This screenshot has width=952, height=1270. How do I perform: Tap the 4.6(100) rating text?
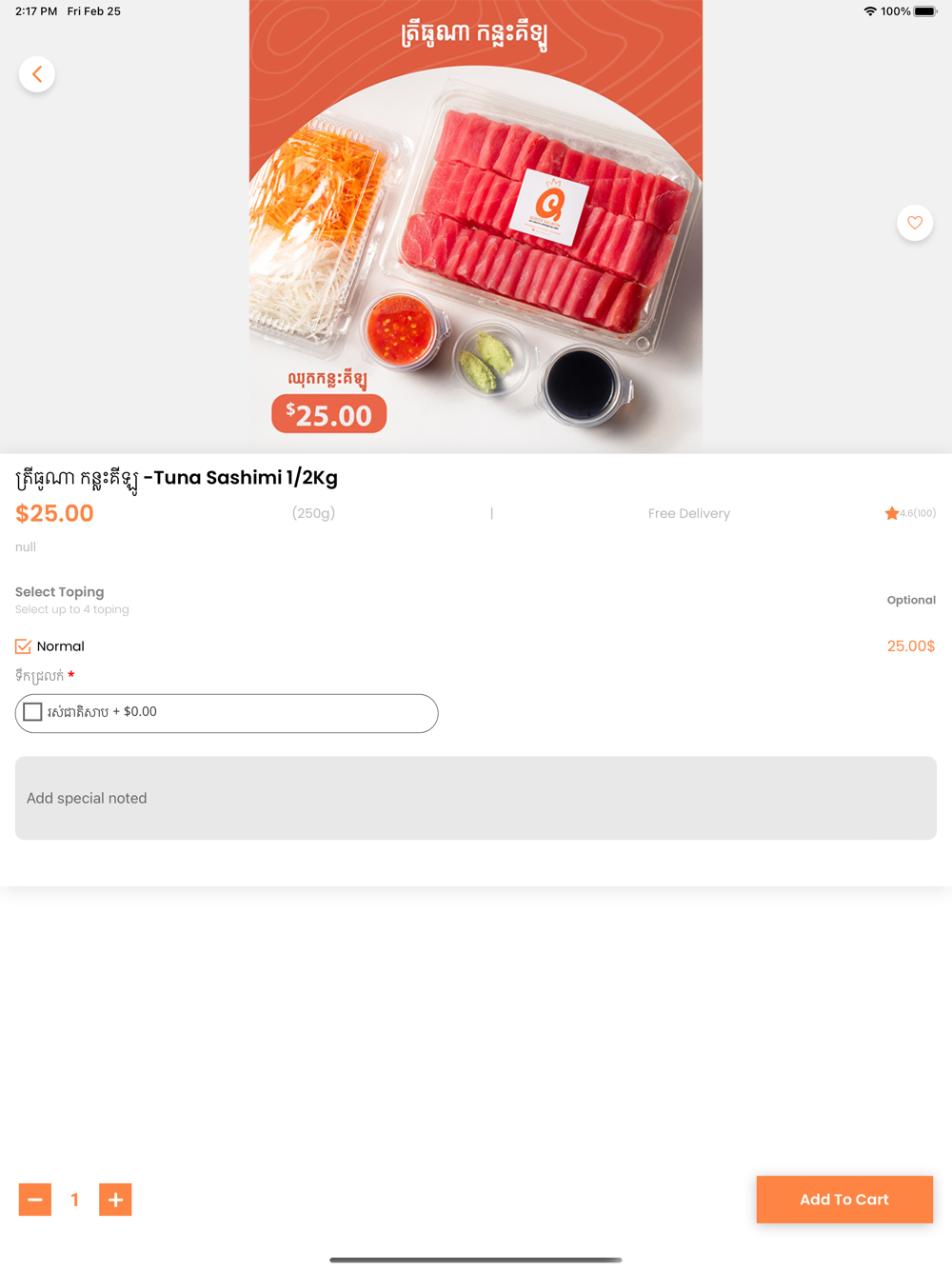[x=918, y=513]
